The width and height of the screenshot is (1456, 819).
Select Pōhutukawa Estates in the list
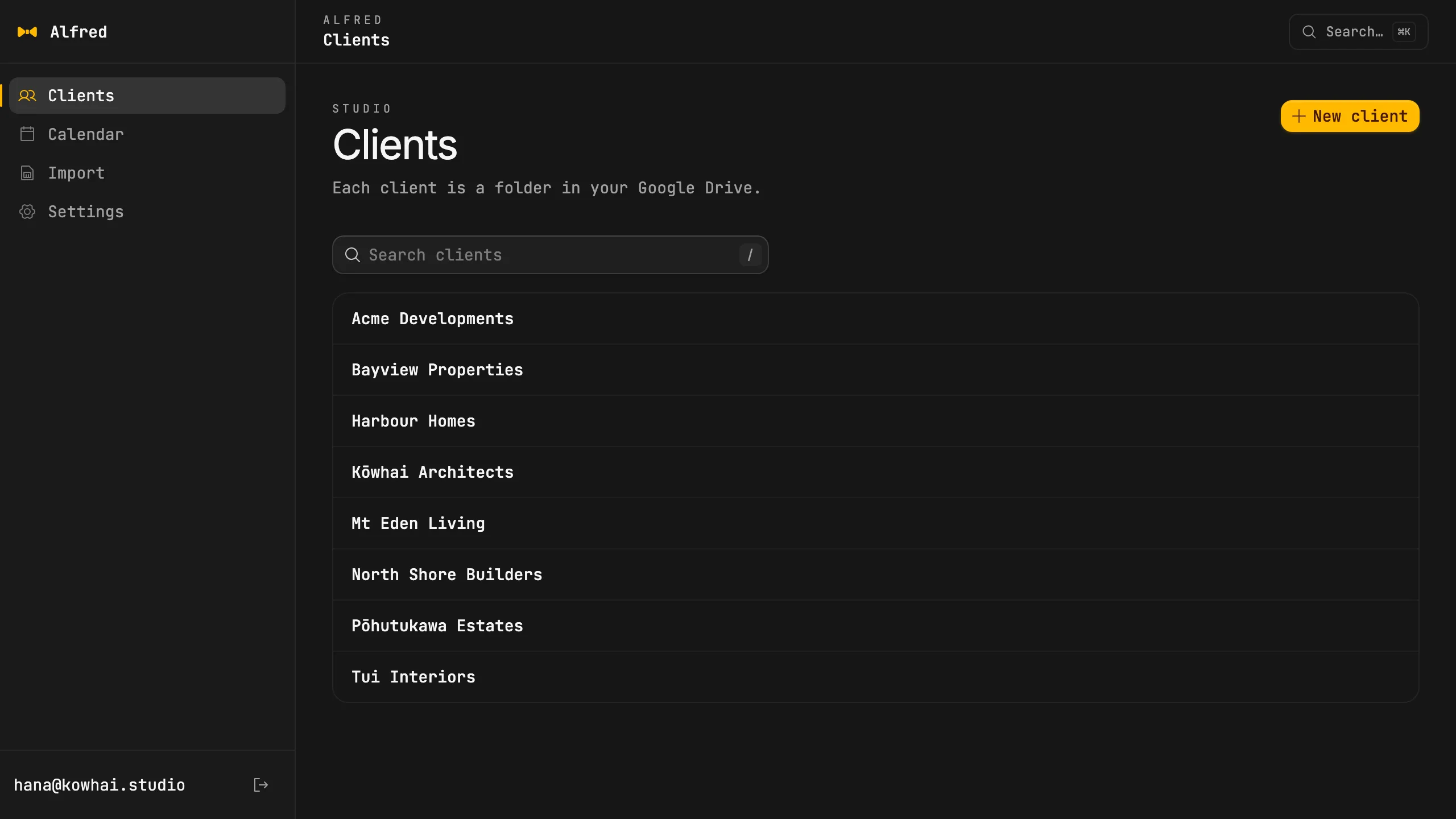[875, 626]
